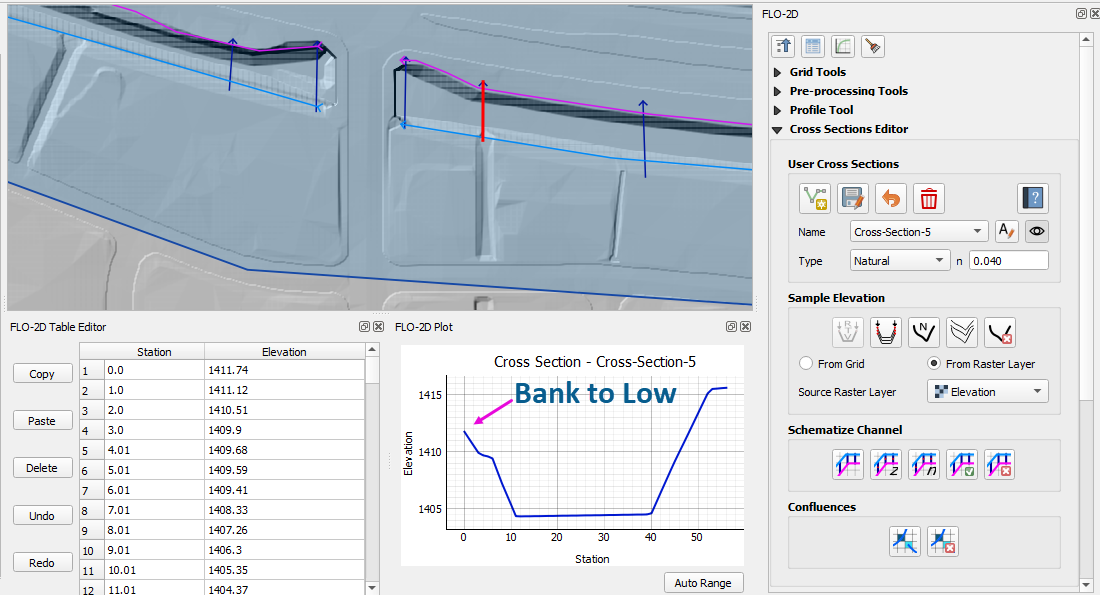Click the Manning's n value field

tap(1008, 261)
